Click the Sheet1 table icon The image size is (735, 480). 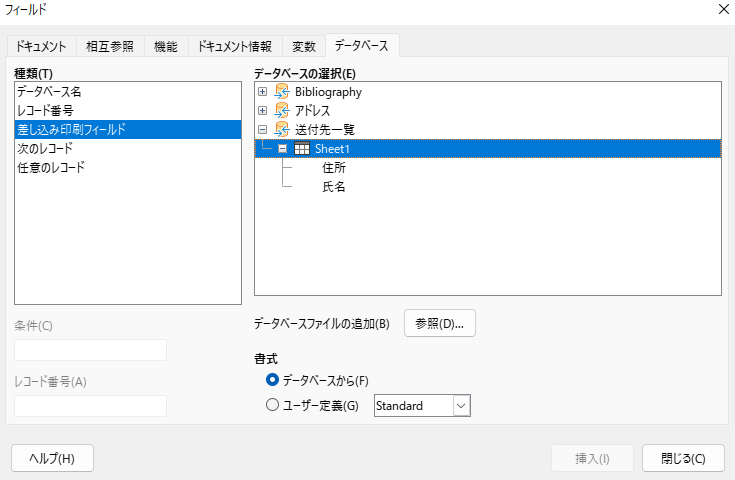pos(301,149)
